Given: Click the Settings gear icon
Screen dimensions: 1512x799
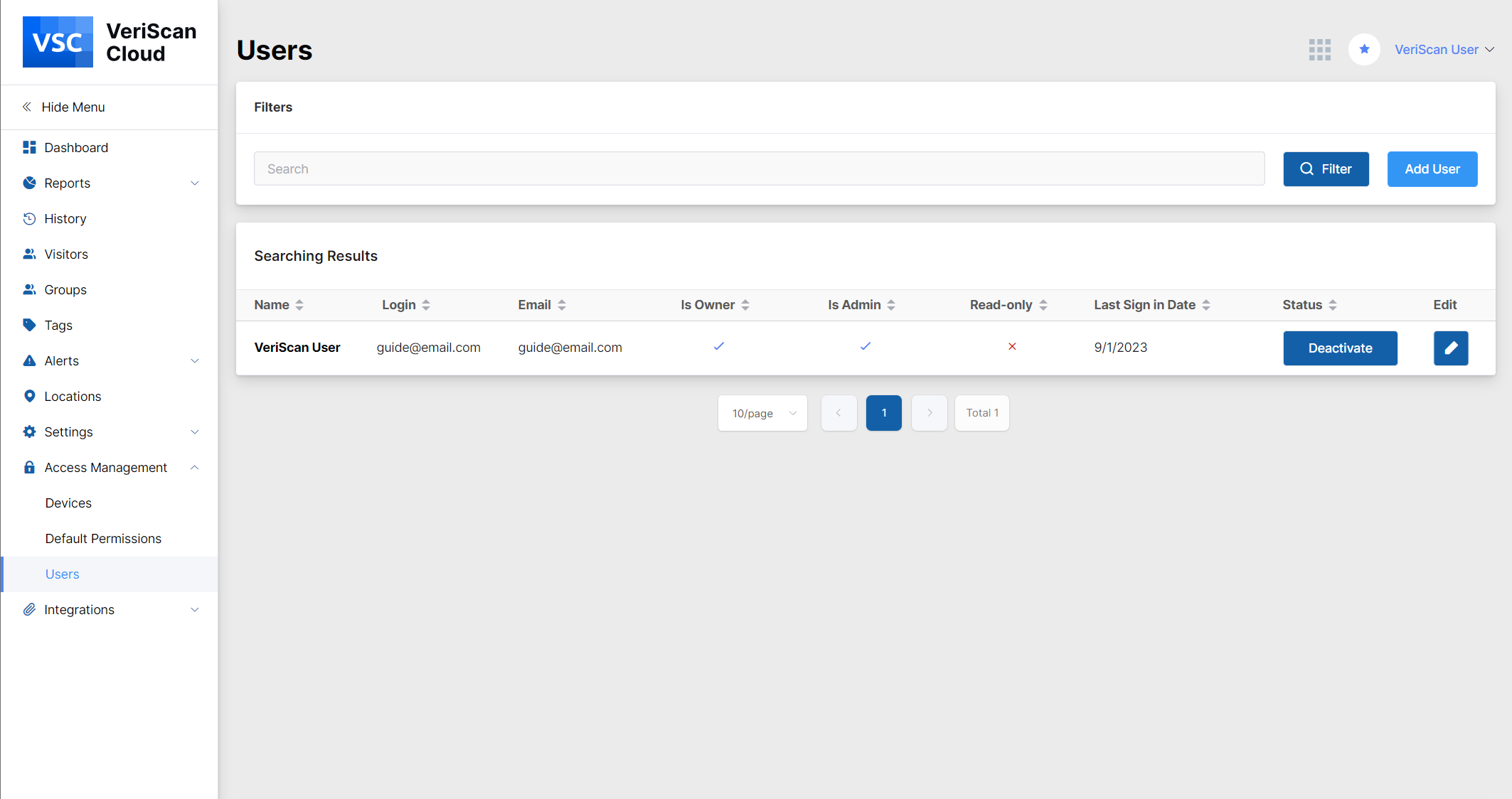Looking at the screenshot, I should [x=29, y=431].
